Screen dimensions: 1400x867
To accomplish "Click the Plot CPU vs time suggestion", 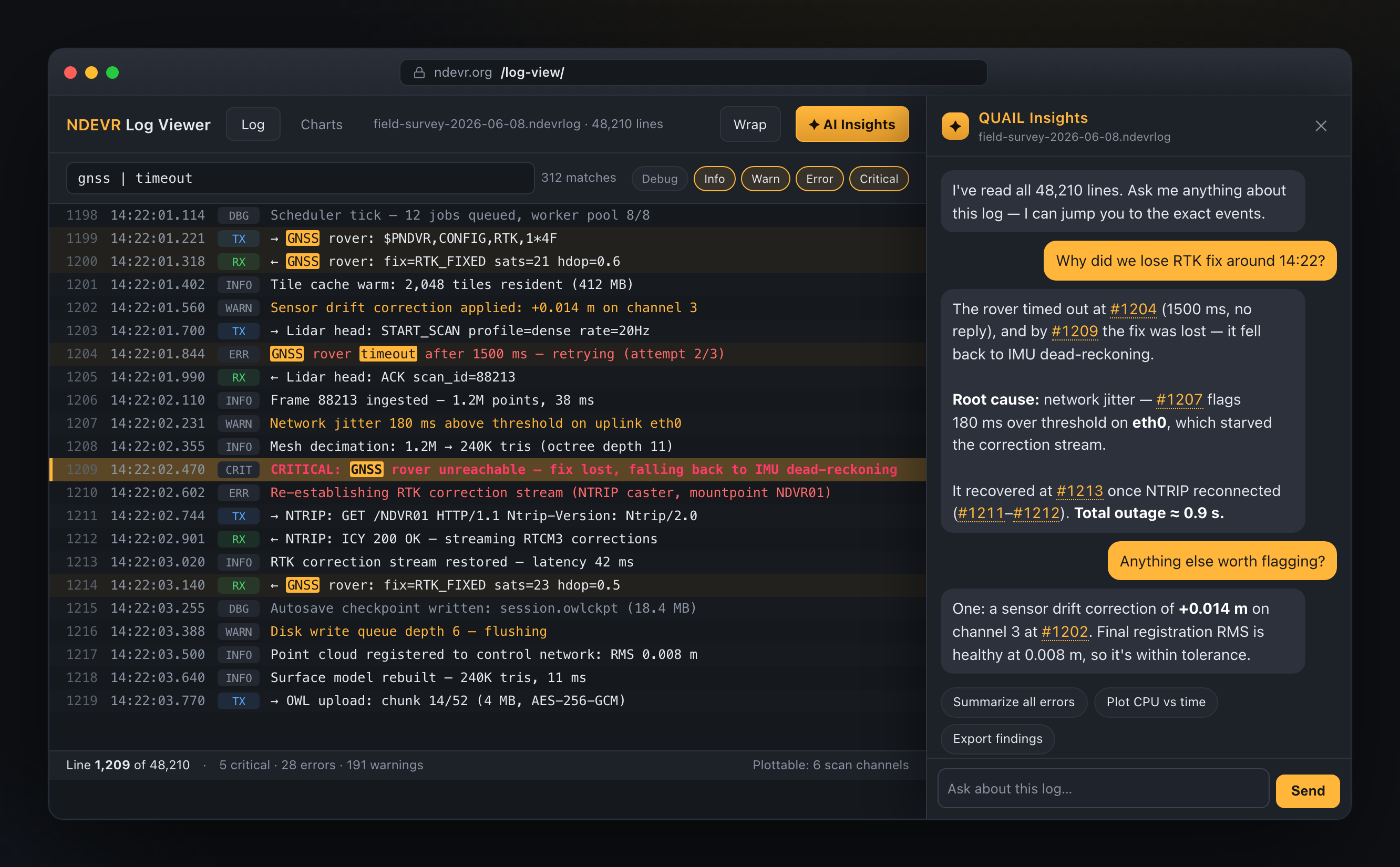I will tap(1156, 702).
